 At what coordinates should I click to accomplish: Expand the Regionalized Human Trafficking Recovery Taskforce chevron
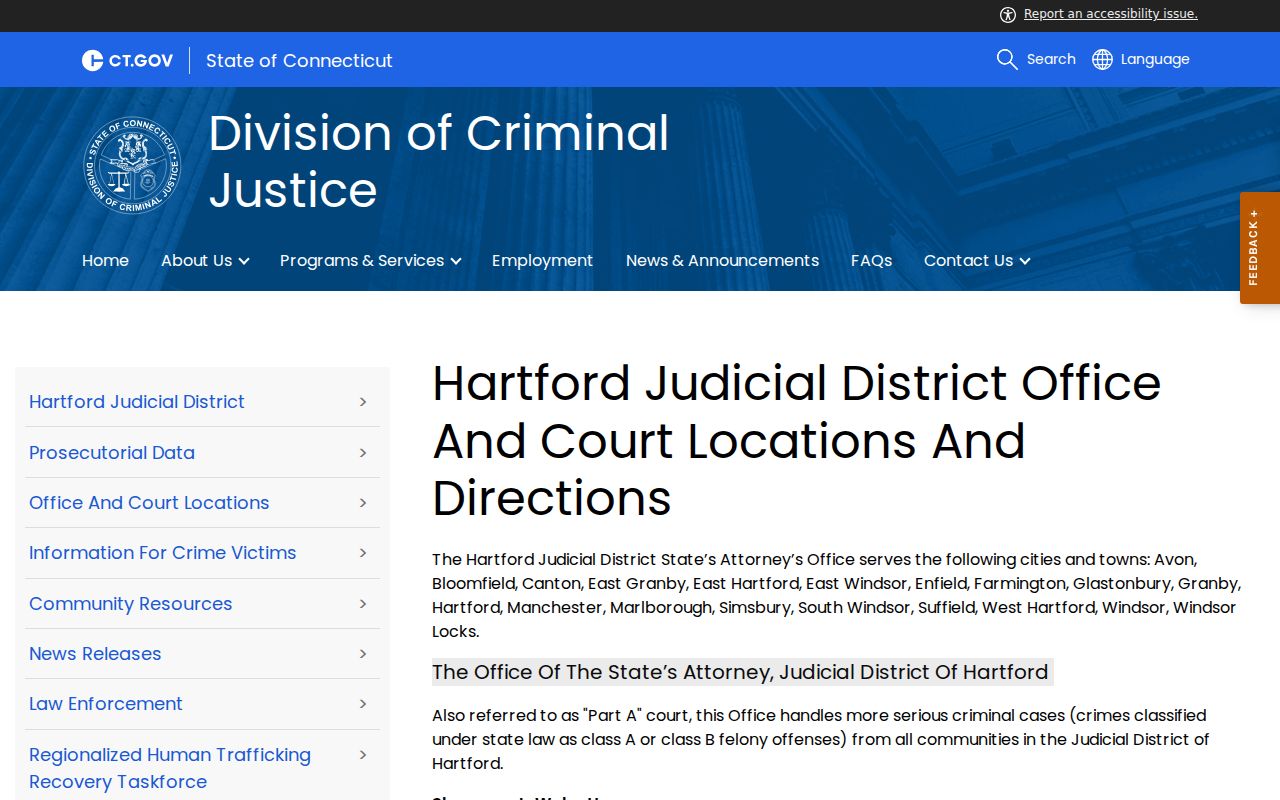click(x=363, y=755)
